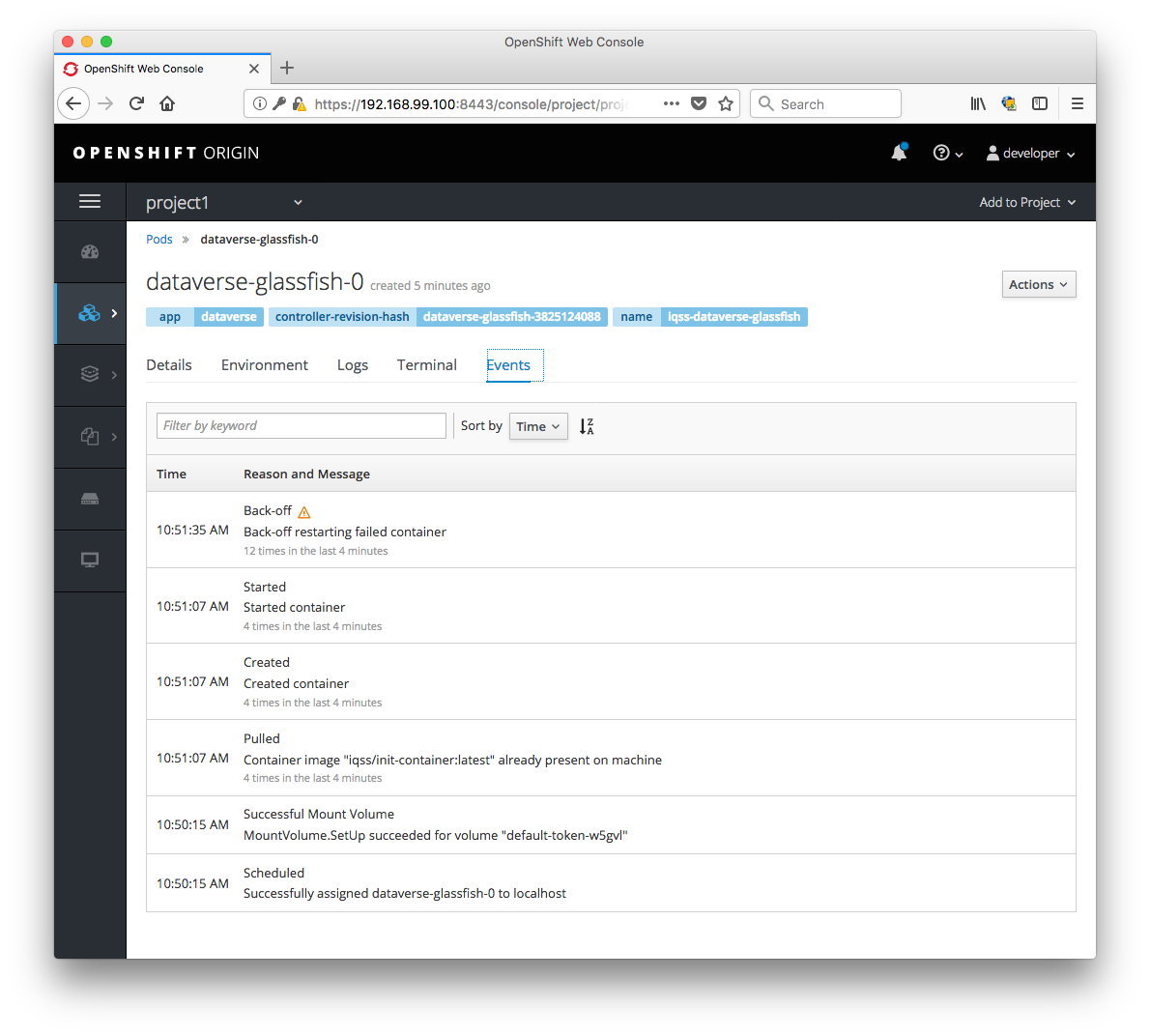Screen dimensions: 1150x1036
Task: Click '12 times in the last 4 minutes'
Action: pyautogui.click(x=315, y=551)
